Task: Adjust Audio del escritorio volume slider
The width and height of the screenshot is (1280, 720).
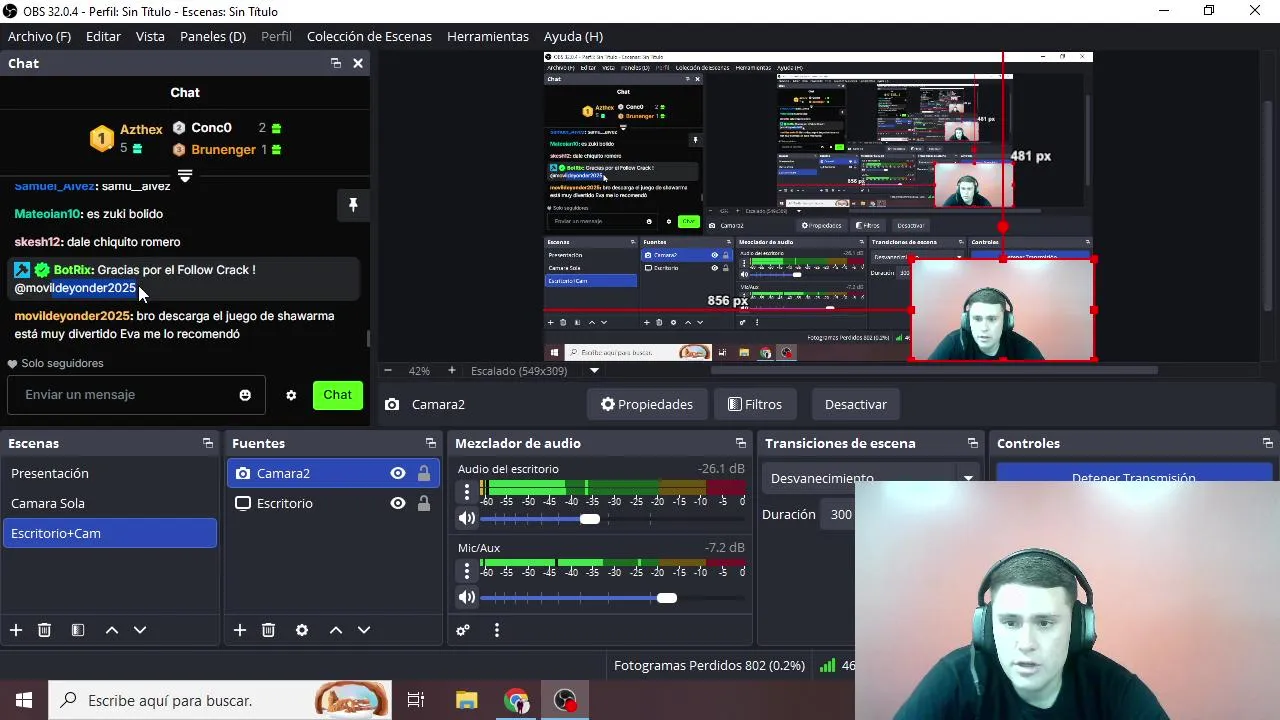Action: tap(590, 518)
